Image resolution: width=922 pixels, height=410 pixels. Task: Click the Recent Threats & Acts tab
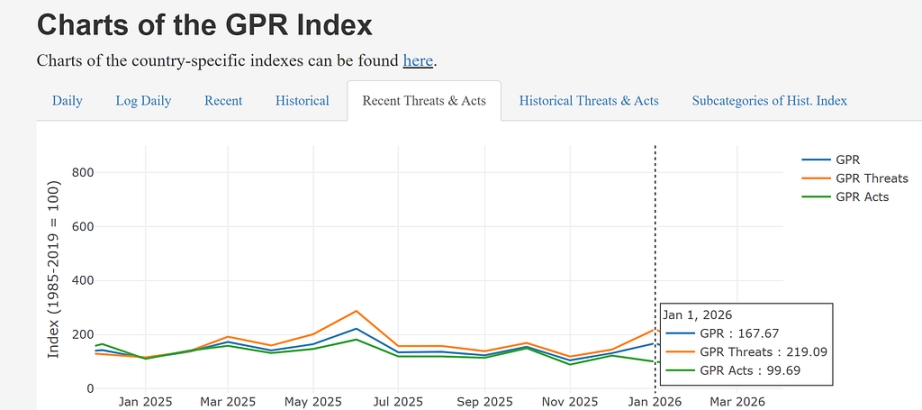tap(424, 101)
